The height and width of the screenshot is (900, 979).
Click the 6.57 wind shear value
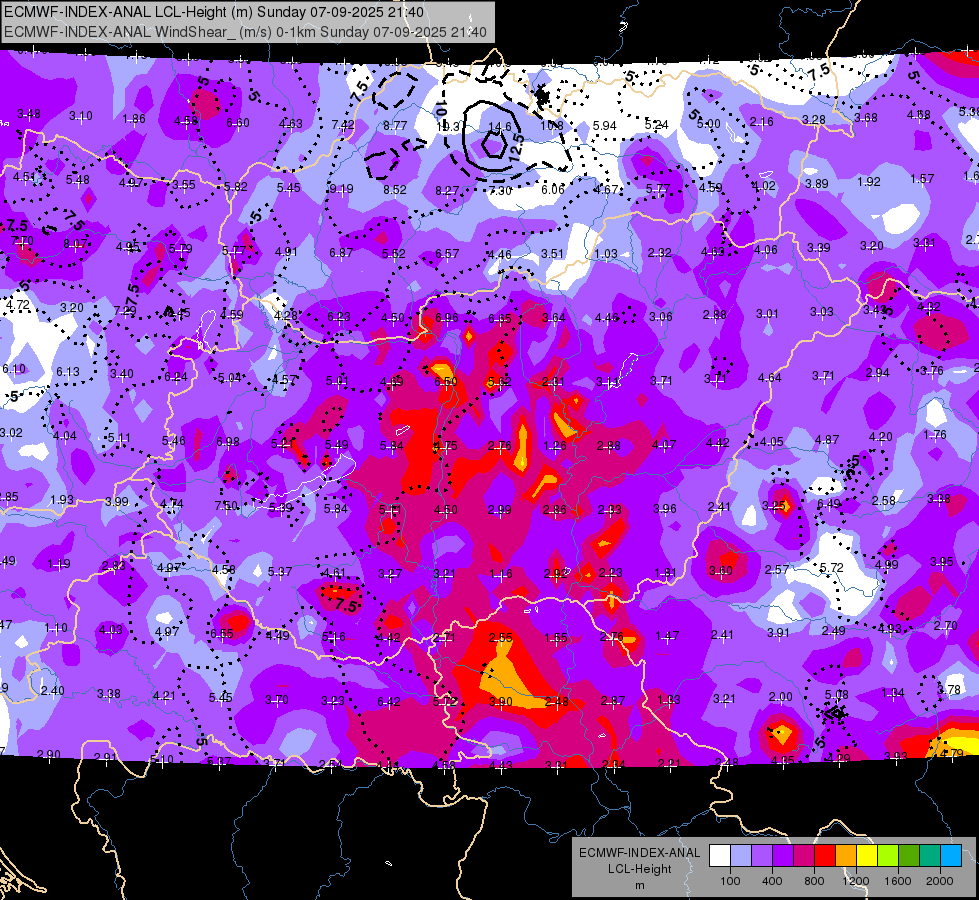pos(447,254)
